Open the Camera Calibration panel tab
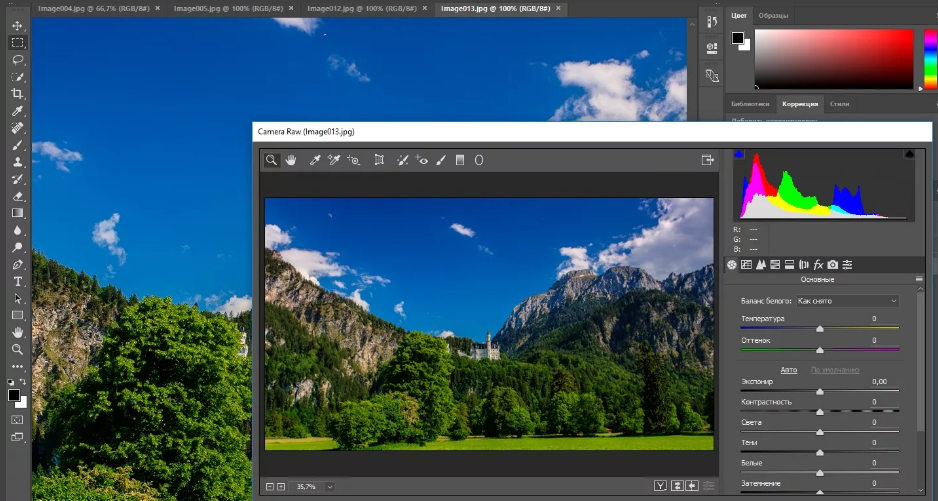This screenshot has height=501, width=938. pyautogui.click(x=833, y=265)
